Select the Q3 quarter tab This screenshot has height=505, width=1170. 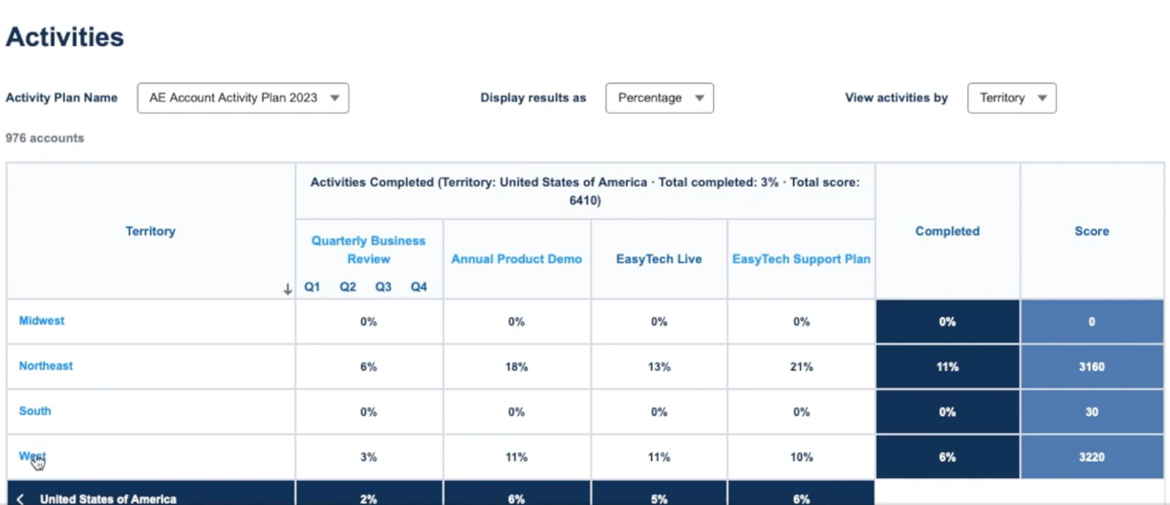383,287
